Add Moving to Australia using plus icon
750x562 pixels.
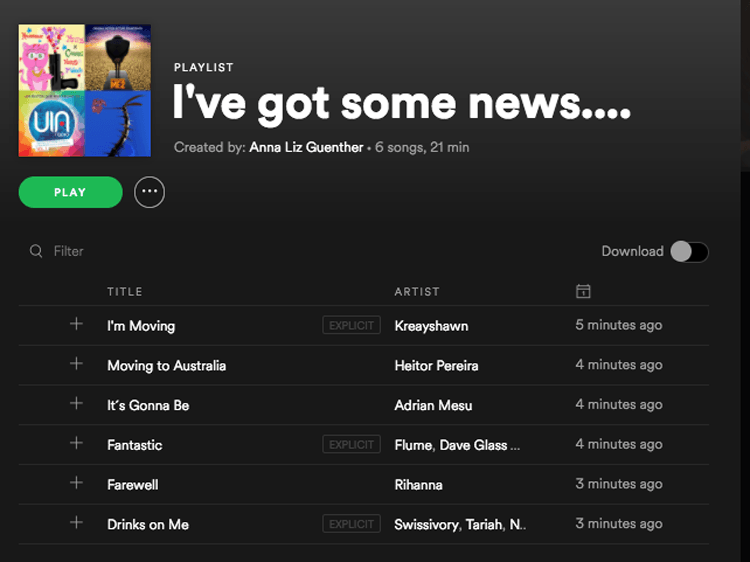[x=76, y=364]
